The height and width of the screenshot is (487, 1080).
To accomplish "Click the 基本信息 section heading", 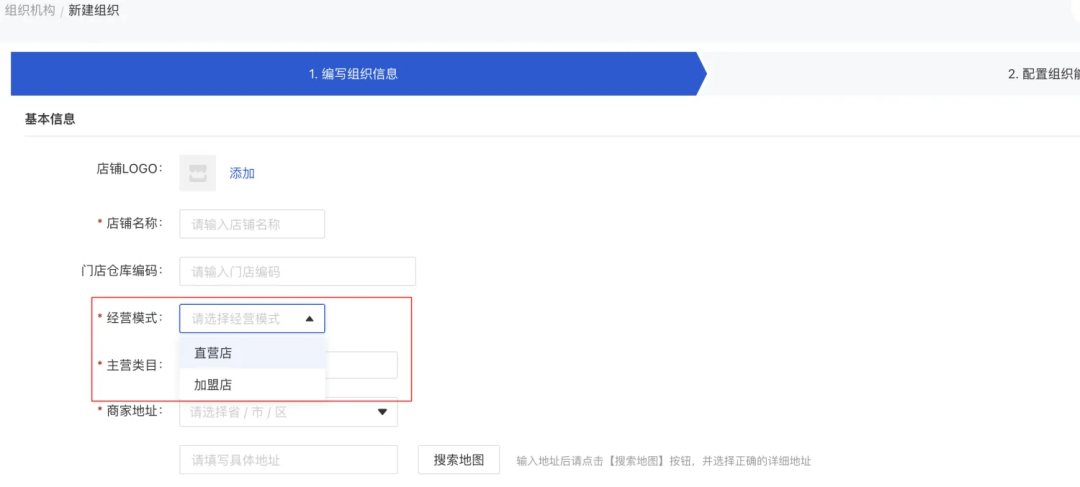I will point(50,119).
